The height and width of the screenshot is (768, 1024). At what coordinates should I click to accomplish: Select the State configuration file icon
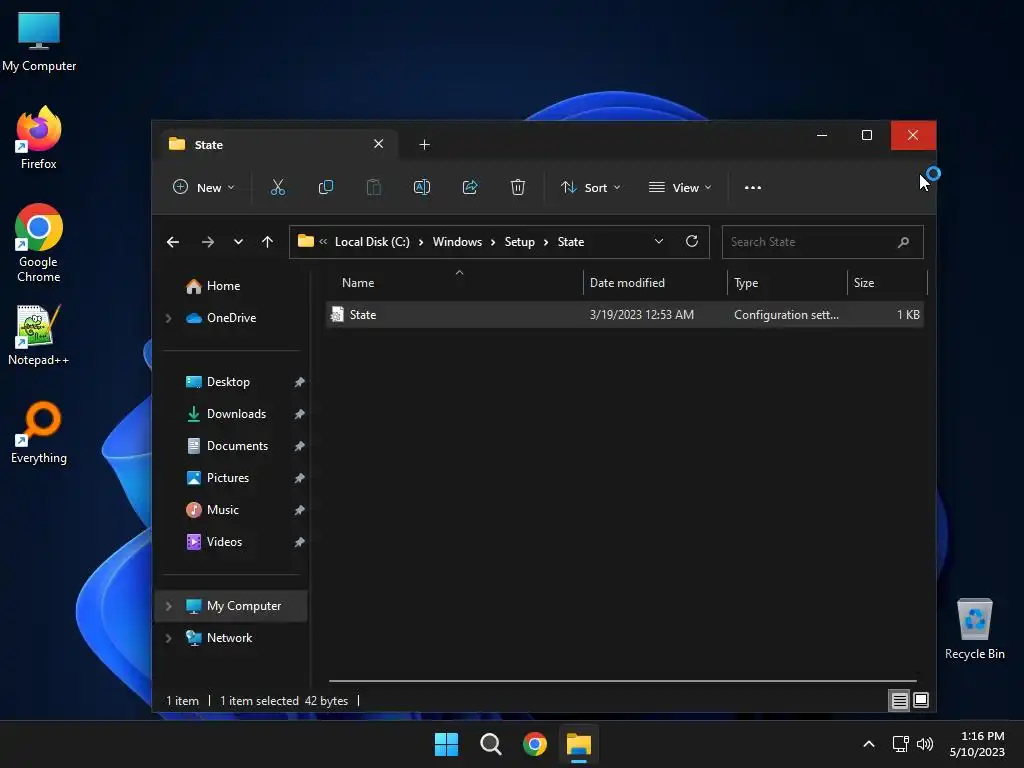(x=337, y=314)
